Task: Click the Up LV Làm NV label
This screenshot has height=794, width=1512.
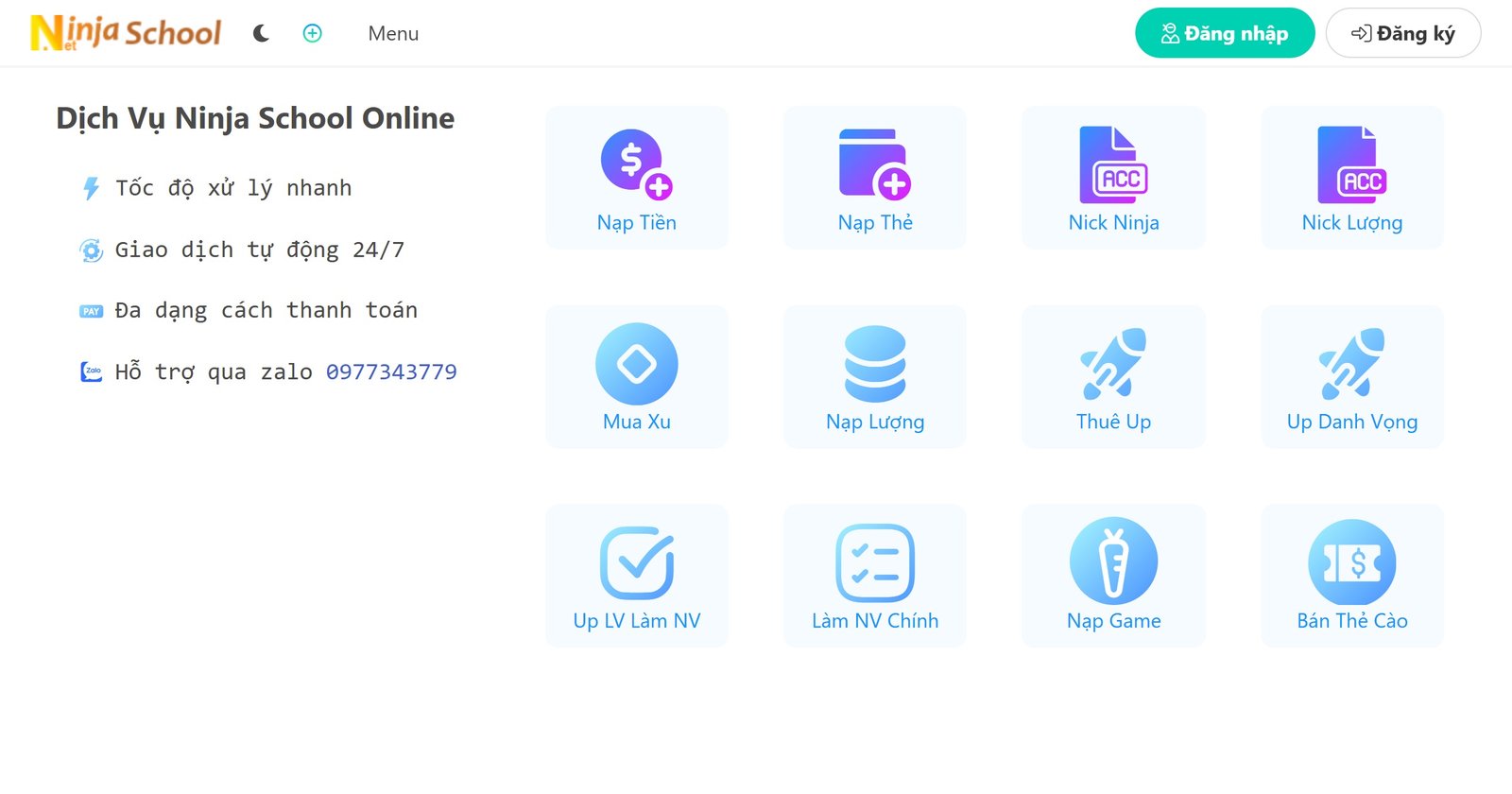Action: pyautogui.click(x=637, y=620)
